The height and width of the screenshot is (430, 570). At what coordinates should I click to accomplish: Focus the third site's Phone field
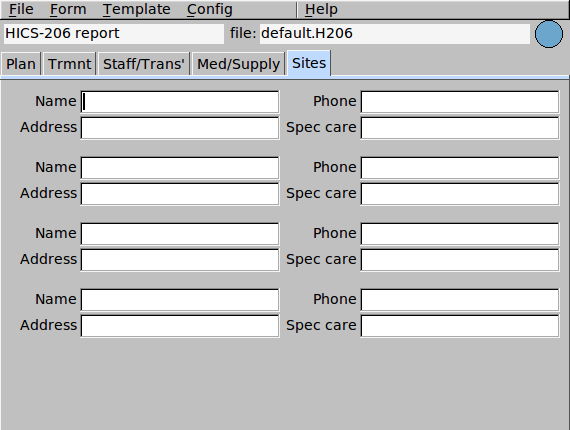[460, 234]
